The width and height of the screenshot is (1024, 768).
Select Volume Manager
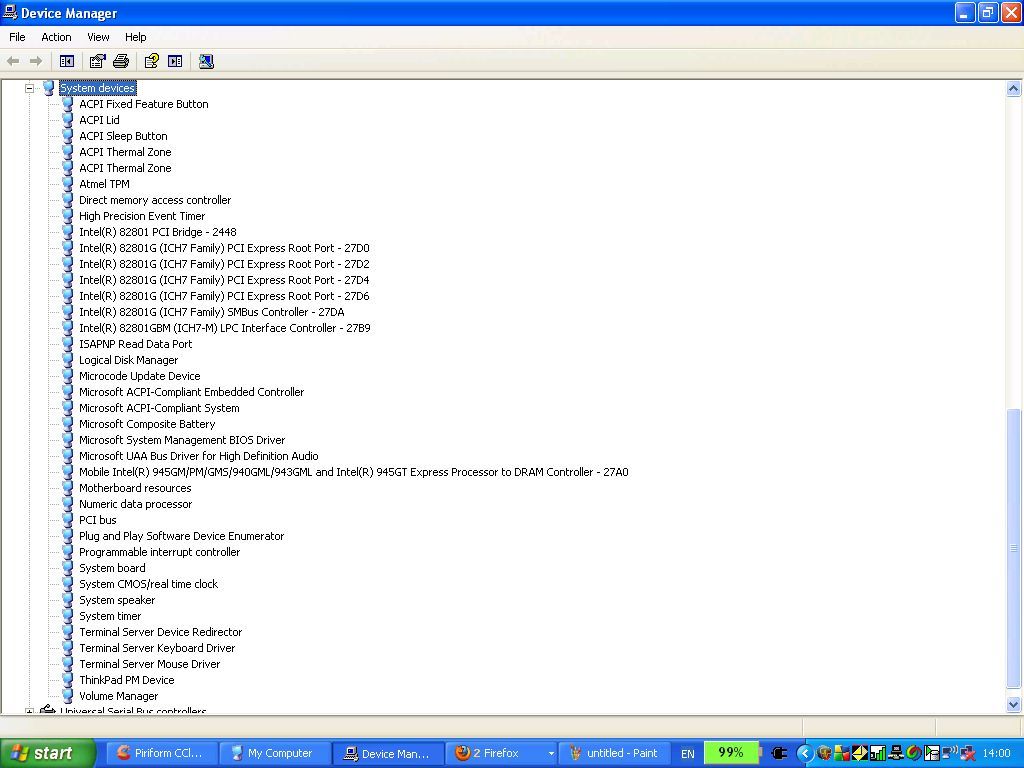pos(118,696)
